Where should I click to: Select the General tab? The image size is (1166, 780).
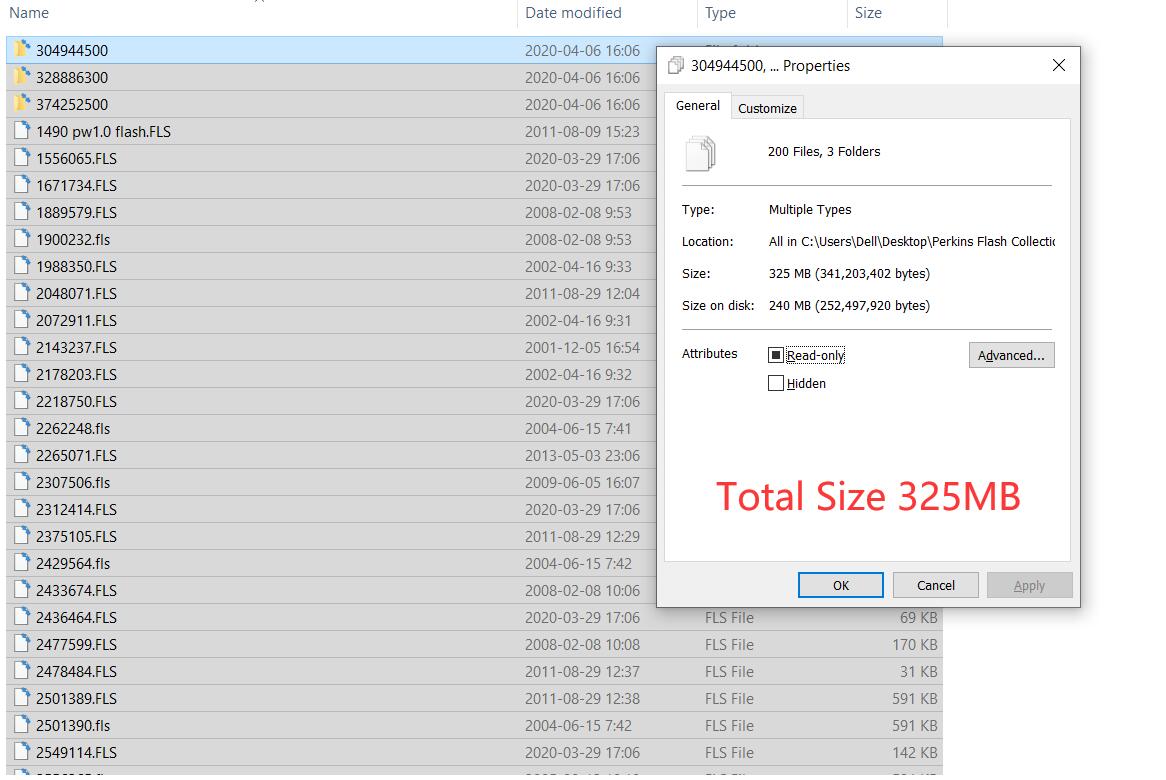pyautogui.click(x=697, y=106)
